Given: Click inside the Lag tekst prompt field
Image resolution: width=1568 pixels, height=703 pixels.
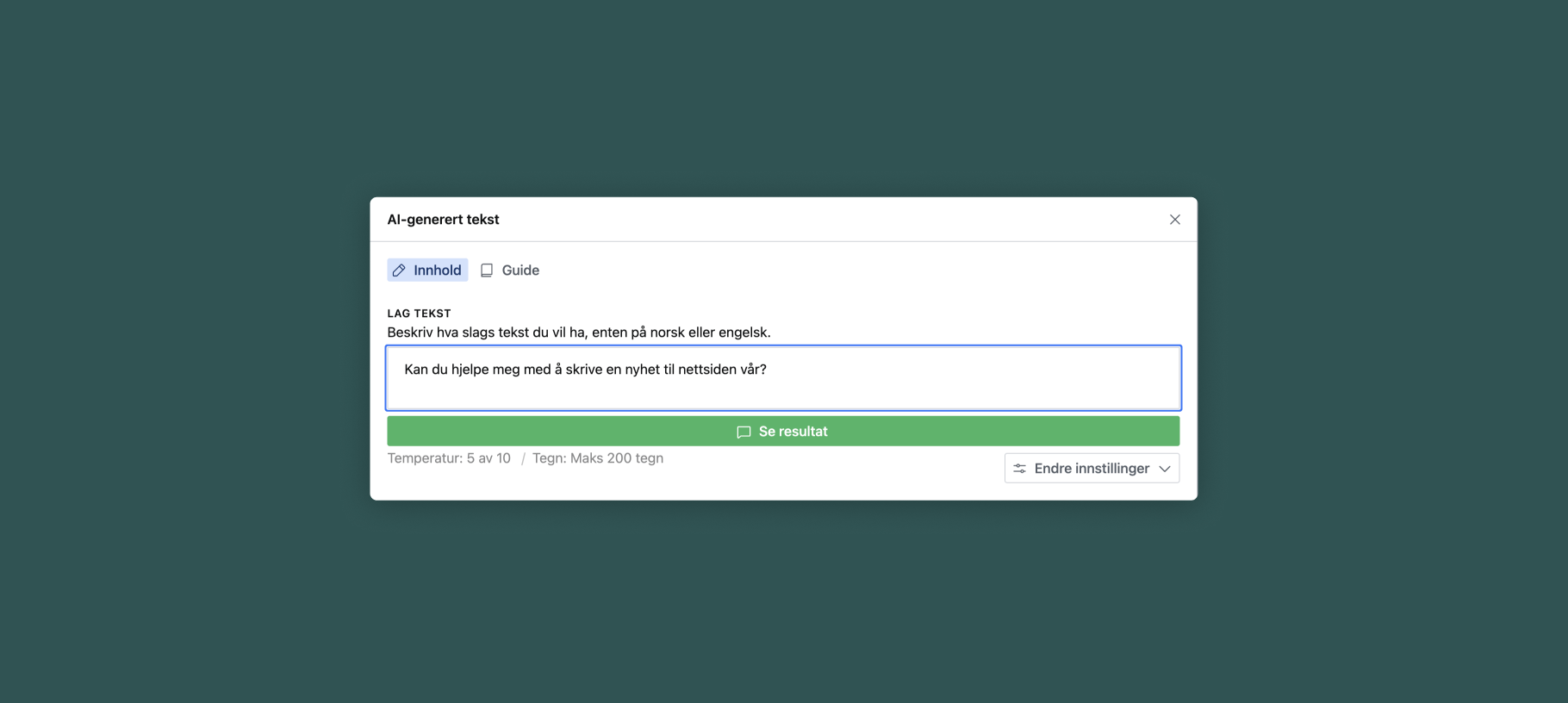Looking at the screenshot, I should click(783, 378).
